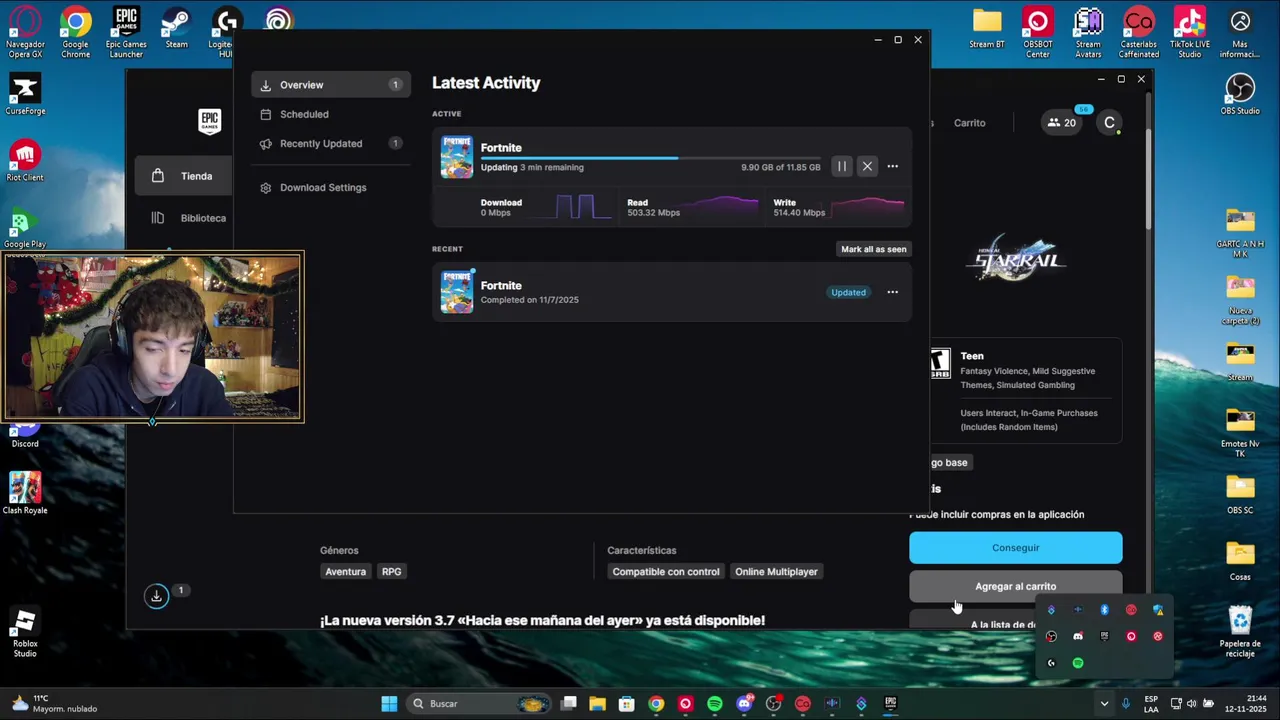Open the Stream BT folder on desktop
Viewport: 1280px width, 720px height.
(x=987, y=29)
